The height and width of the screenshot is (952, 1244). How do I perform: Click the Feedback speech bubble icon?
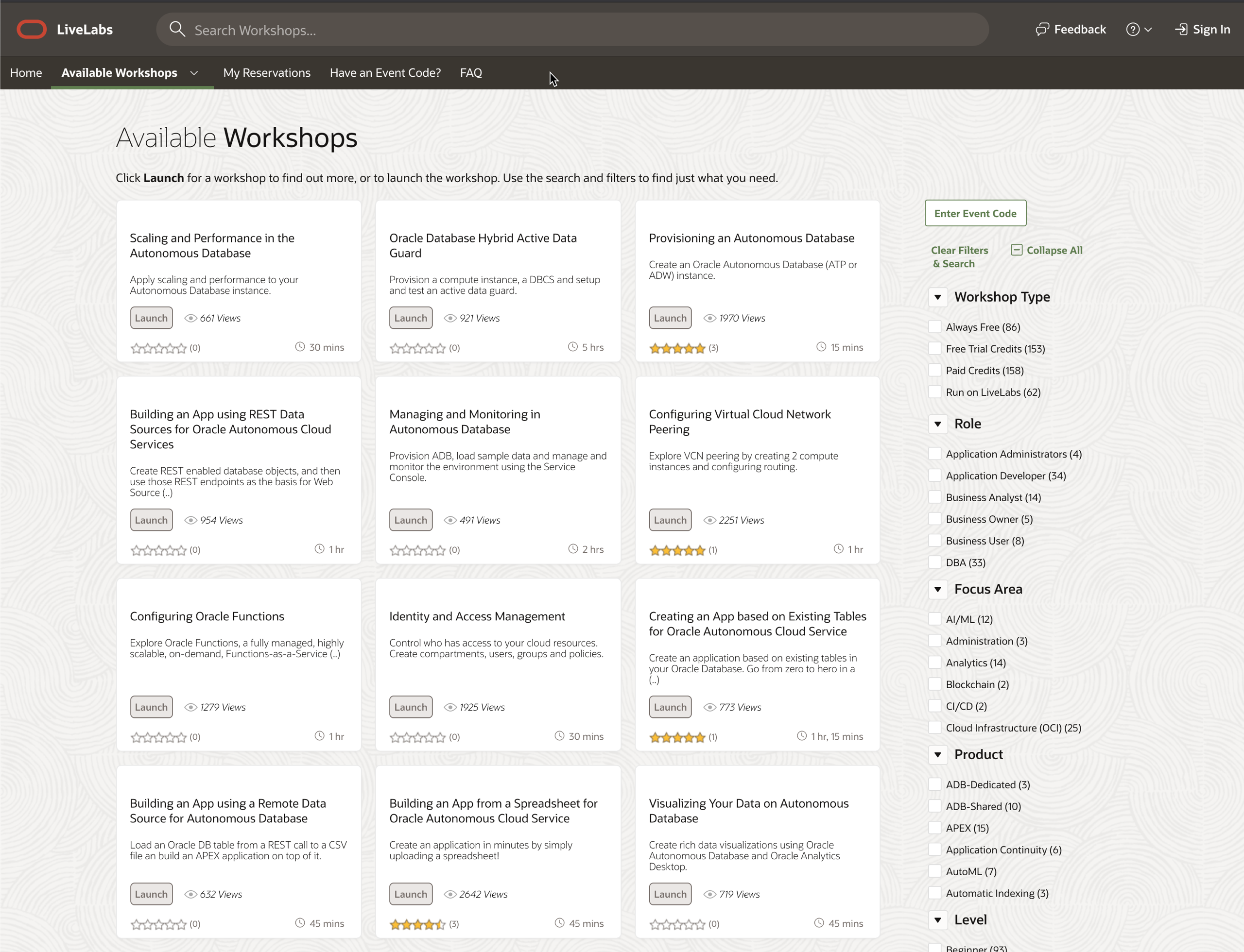click(x=1042, y=30)
